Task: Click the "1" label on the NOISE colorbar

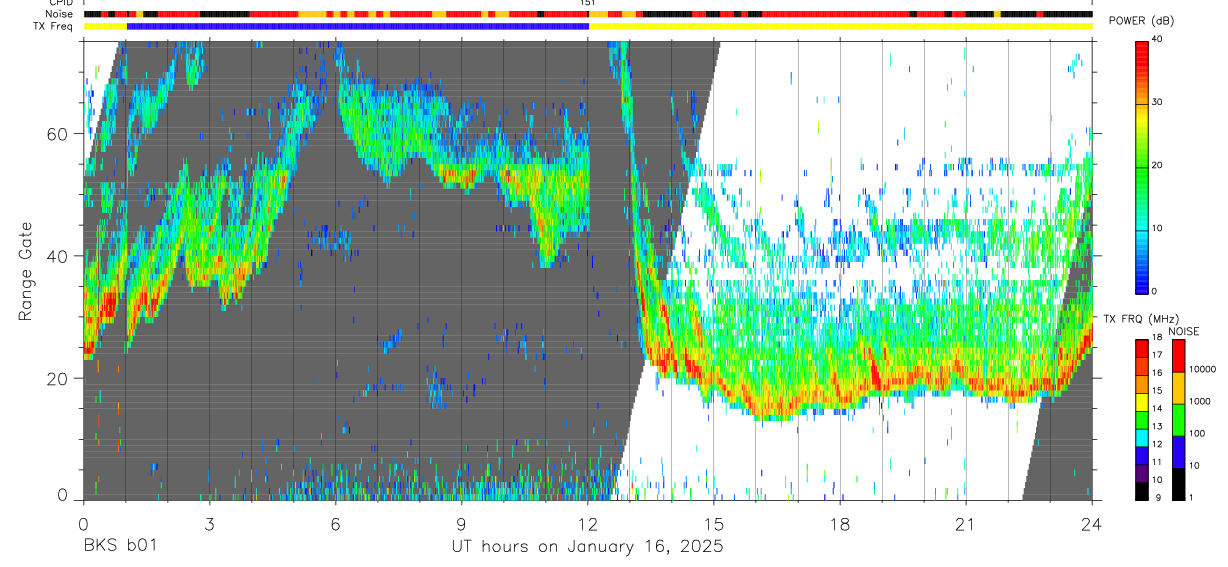Action: click(x=1191, y=498)
